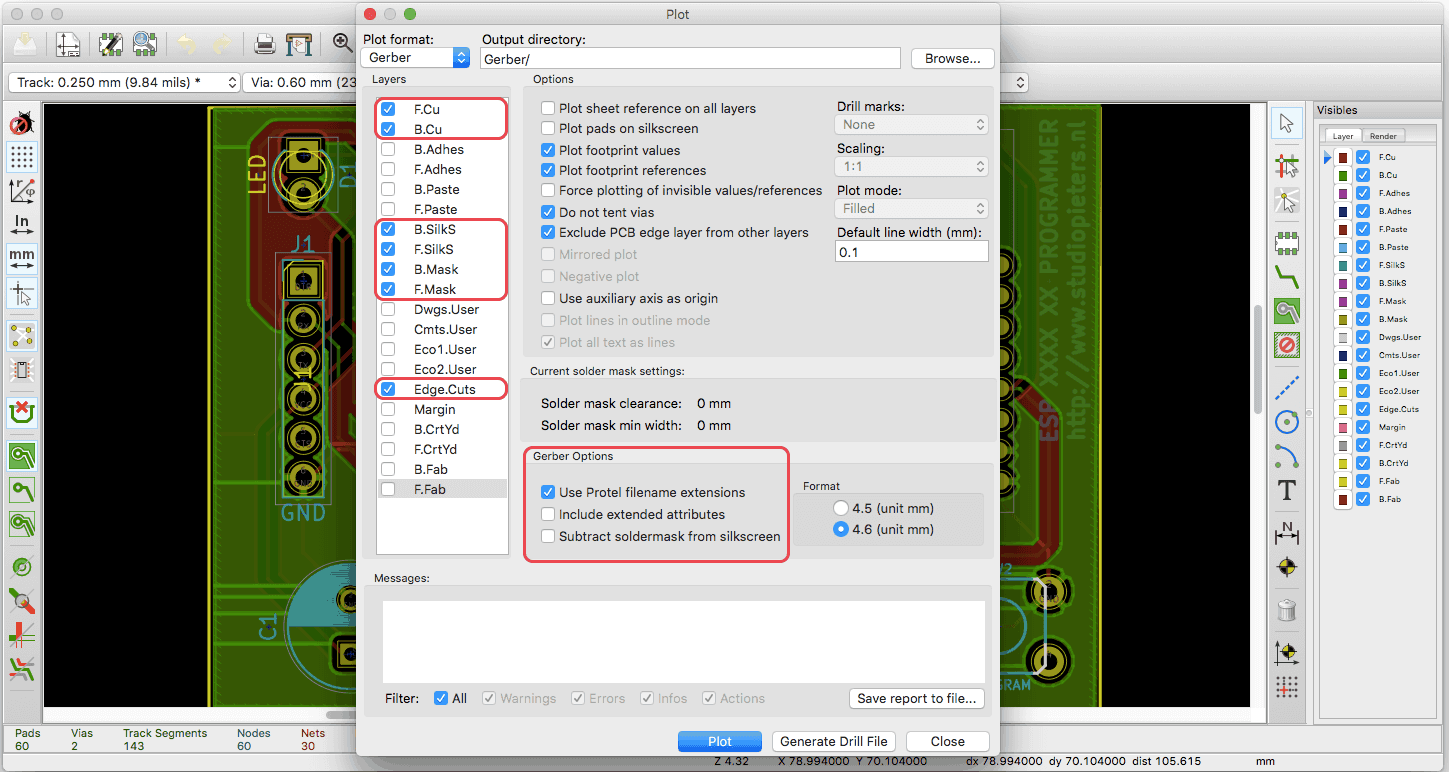Close the Plot dialog via Close button
1449x772 pixels.
[947, 741]
